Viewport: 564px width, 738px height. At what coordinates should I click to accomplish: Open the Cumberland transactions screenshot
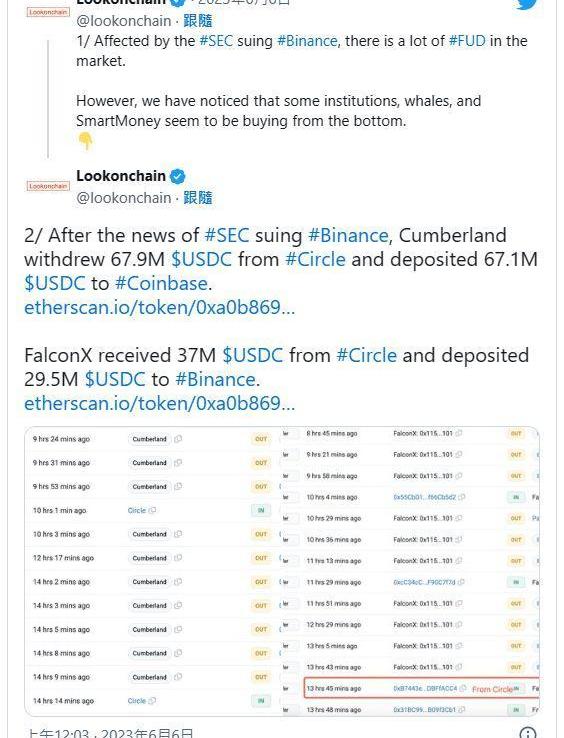point(153,571)
